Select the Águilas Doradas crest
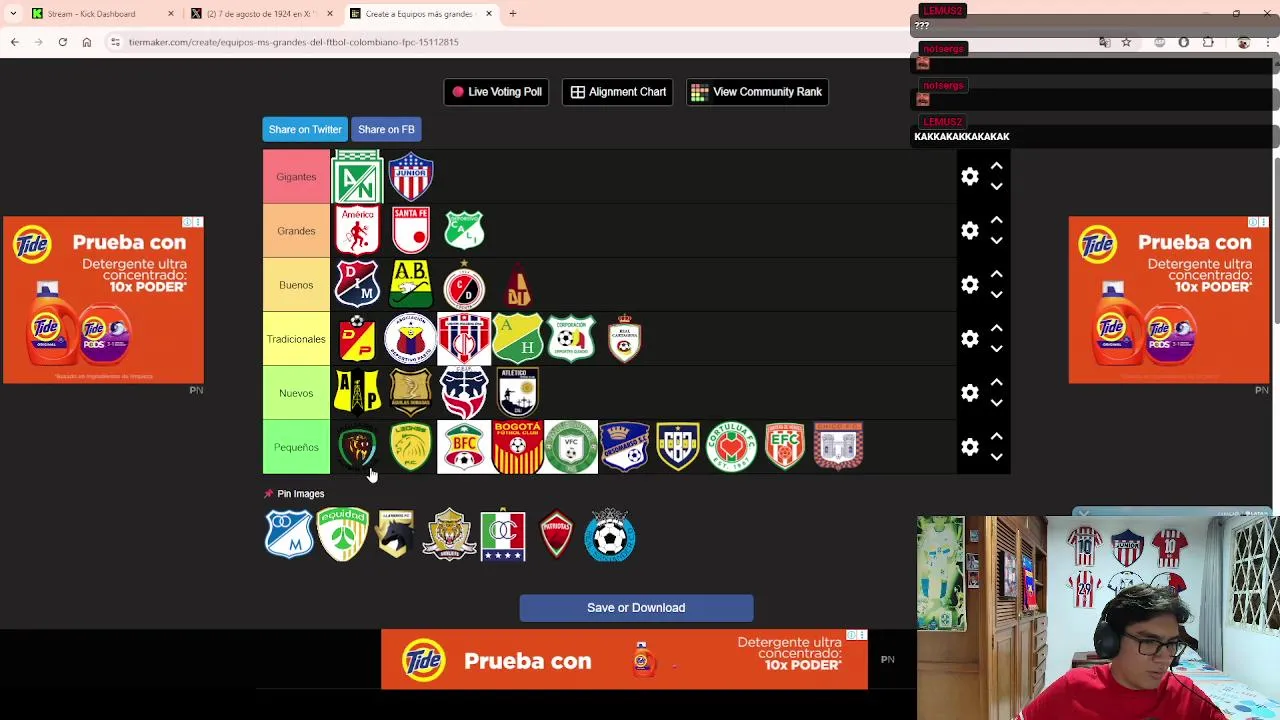Screen dimensions: 1280x720 (x=411, y=393)
